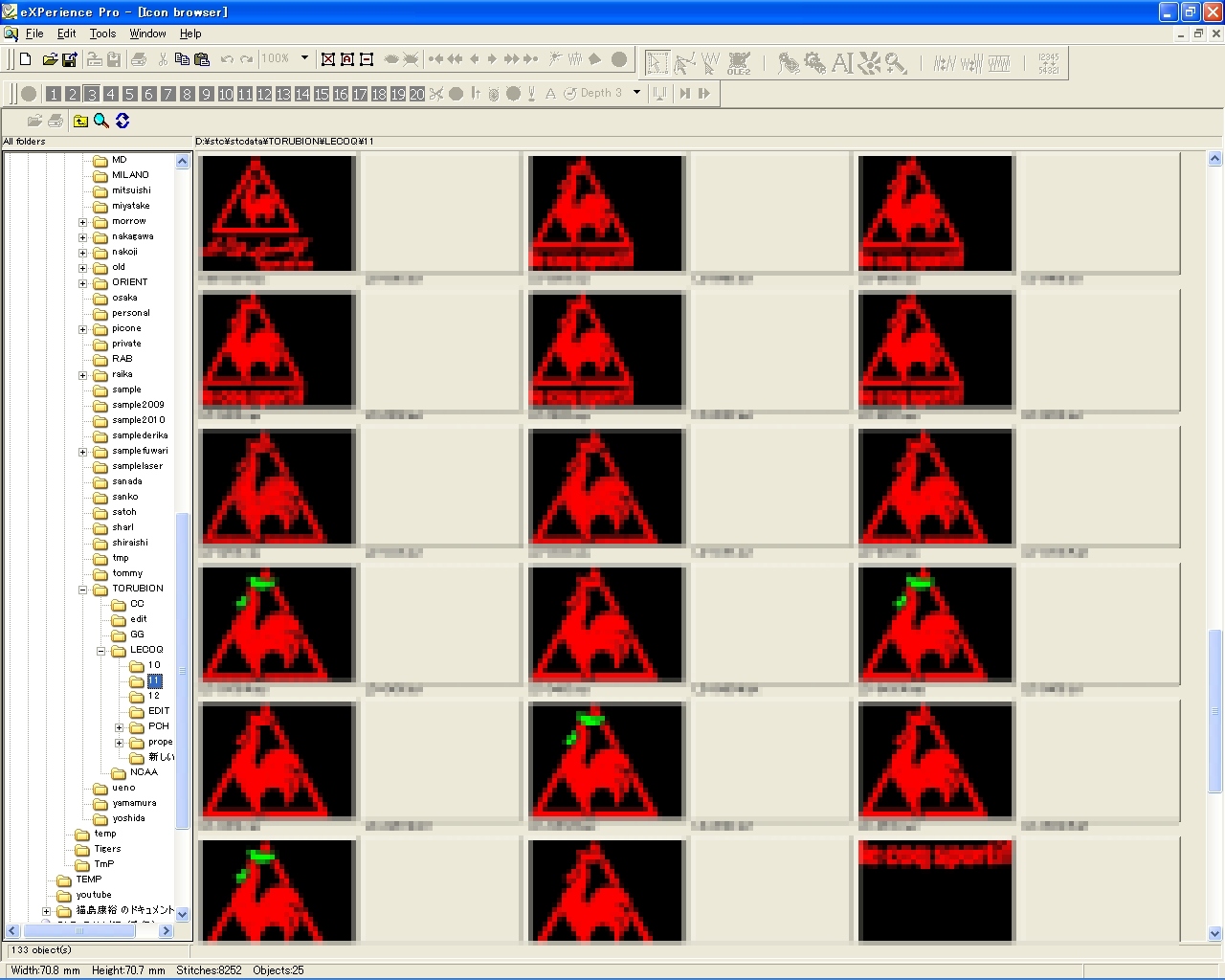
Task: Expand the ORIENT folder
Action: [x=82, y=283]
